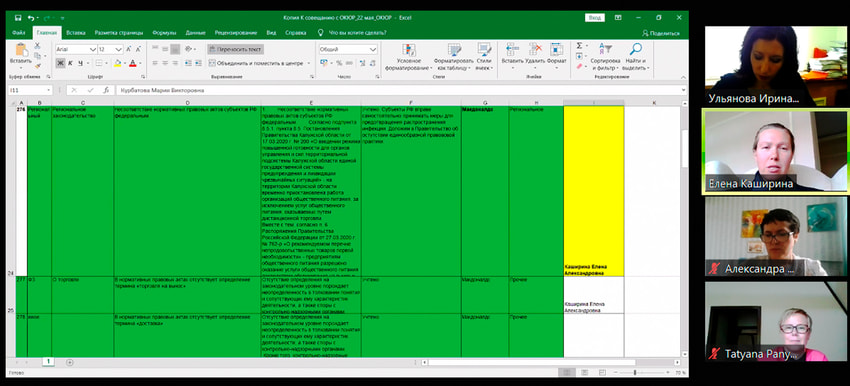Image resolution: width=850 pixels, height=386 pixels.
Task: Click the Удалить cells icon
Action: pyautogui.click(x=536, y=49)
